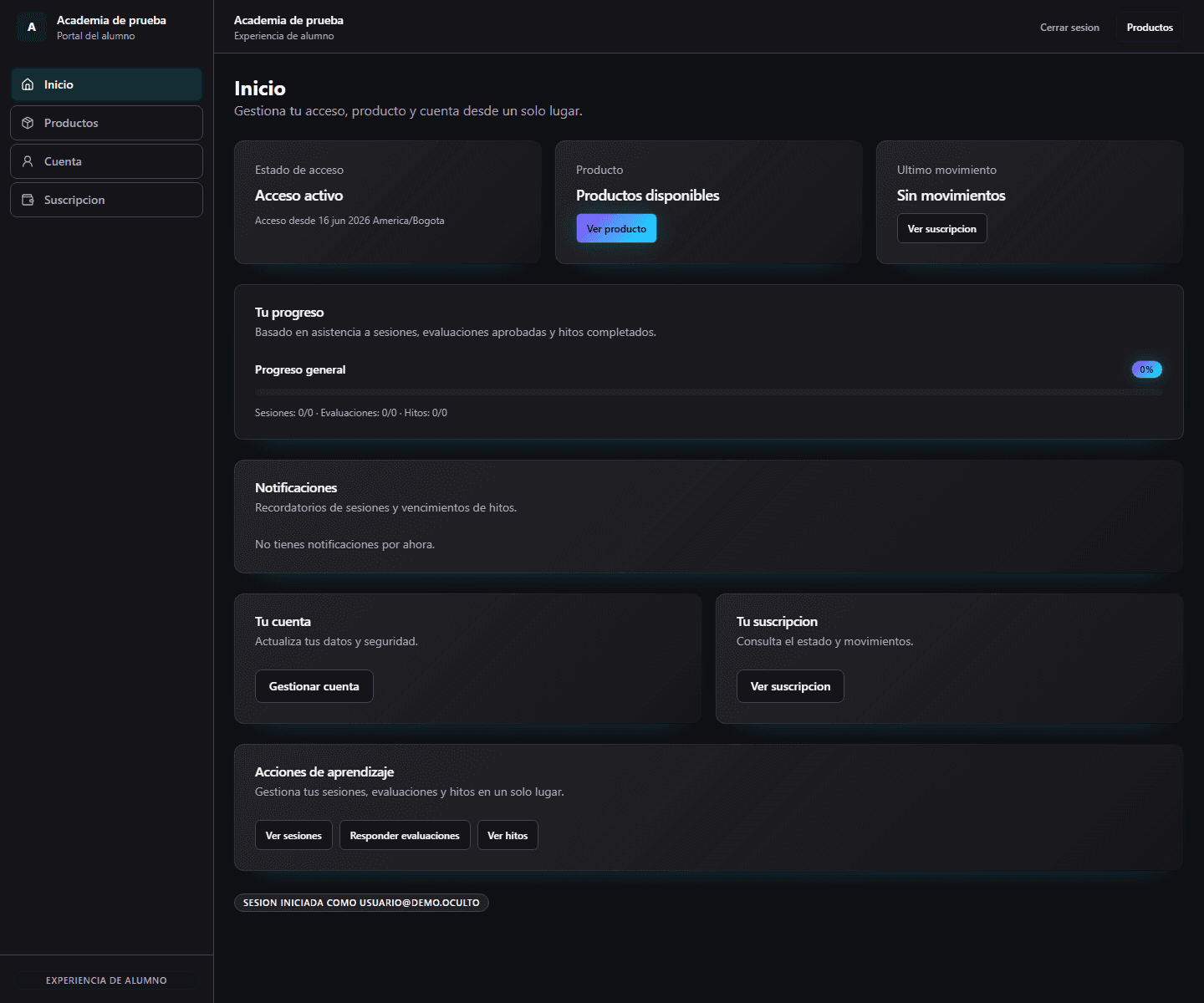The image size is (1204, 1003).
Task: Select Cerrar sesion in the header
Action: coord(1069,28)
